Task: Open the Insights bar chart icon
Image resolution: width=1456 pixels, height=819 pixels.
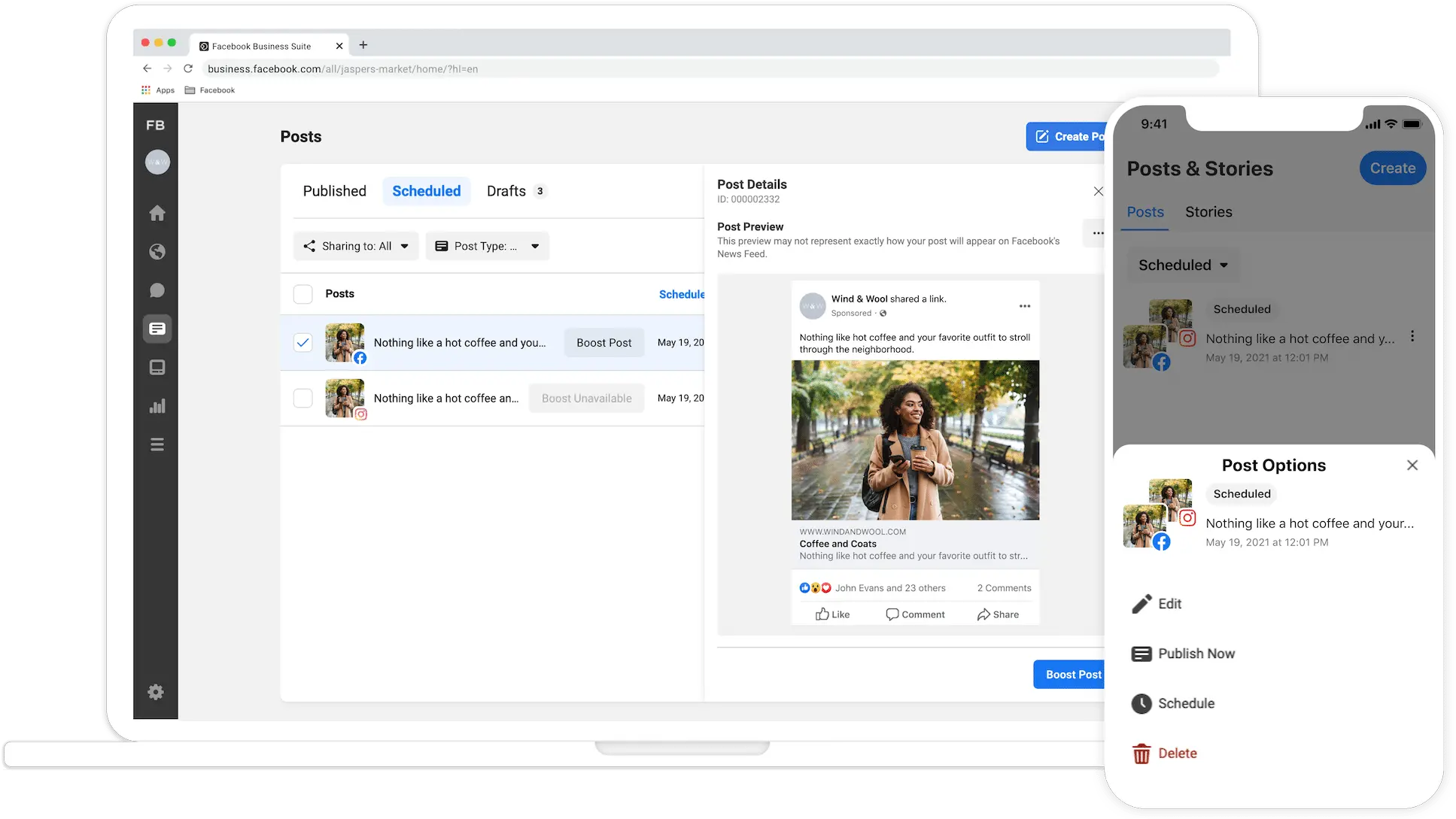Action: [157, 406]
